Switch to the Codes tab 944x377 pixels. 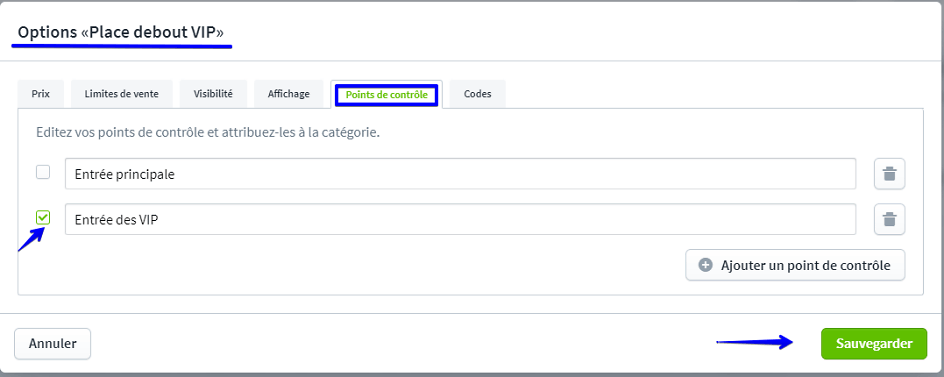477,94
